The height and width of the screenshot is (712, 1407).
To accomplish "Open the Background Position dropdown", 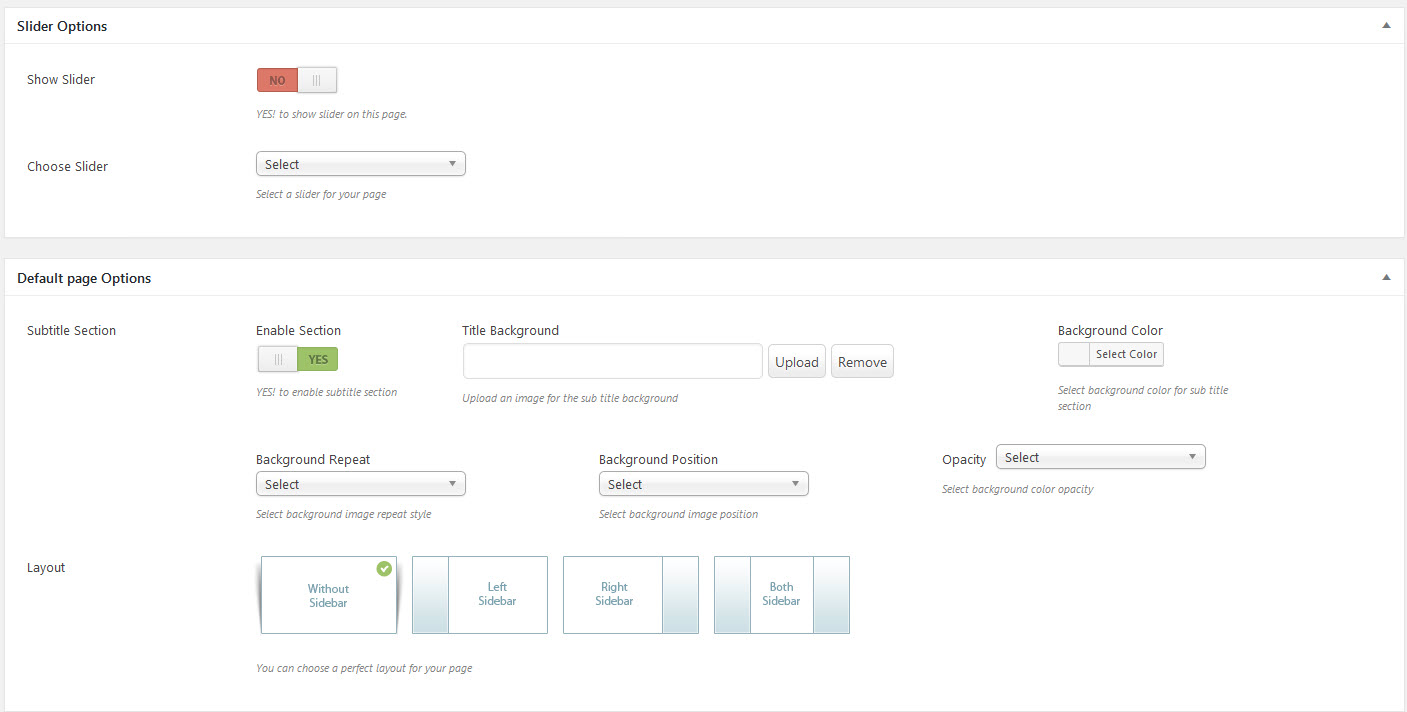I will [703, 484].
